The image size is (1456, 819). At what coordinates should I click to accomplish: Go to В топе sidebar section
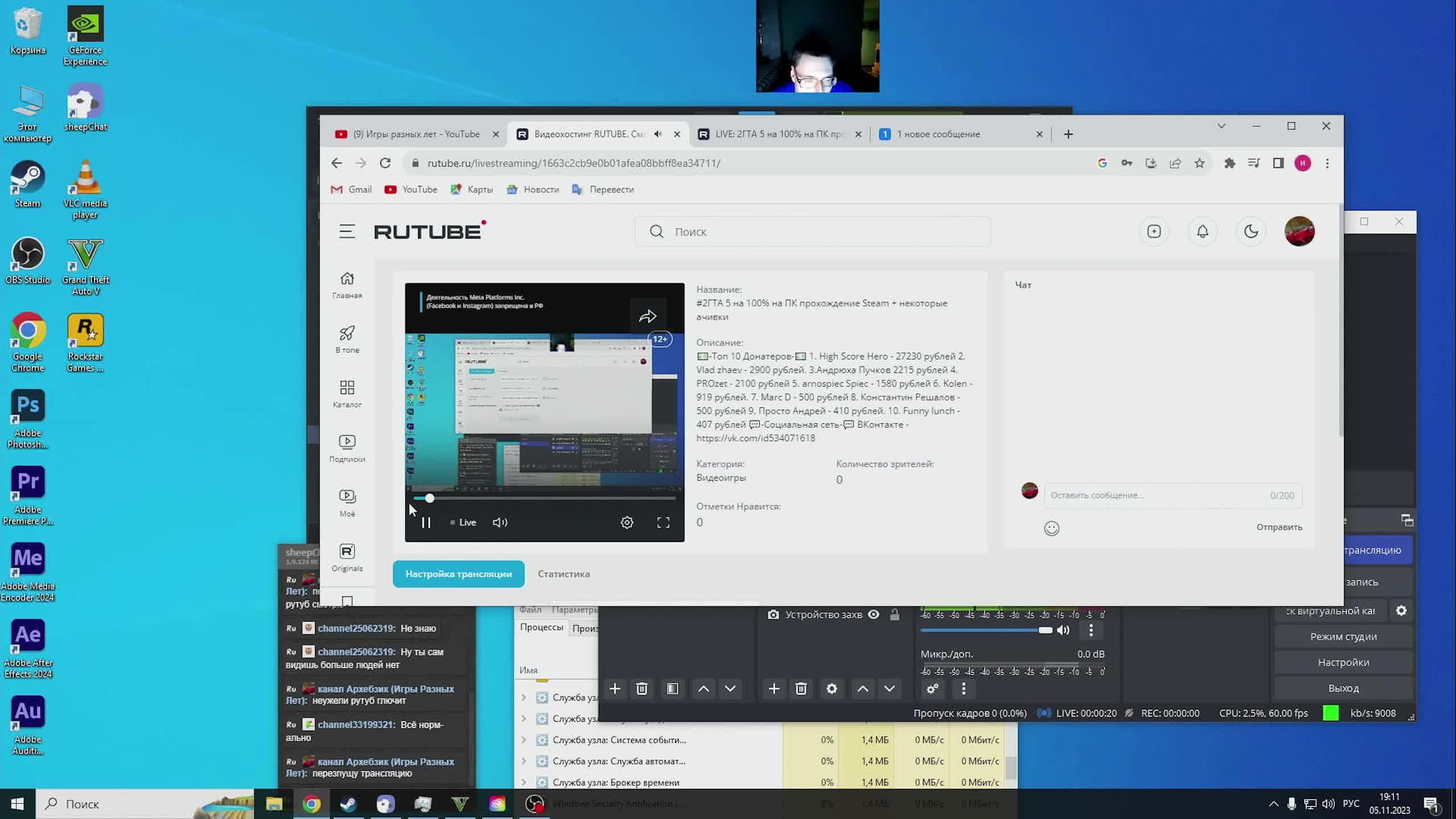pyautogui.click(x=347, y=339)
